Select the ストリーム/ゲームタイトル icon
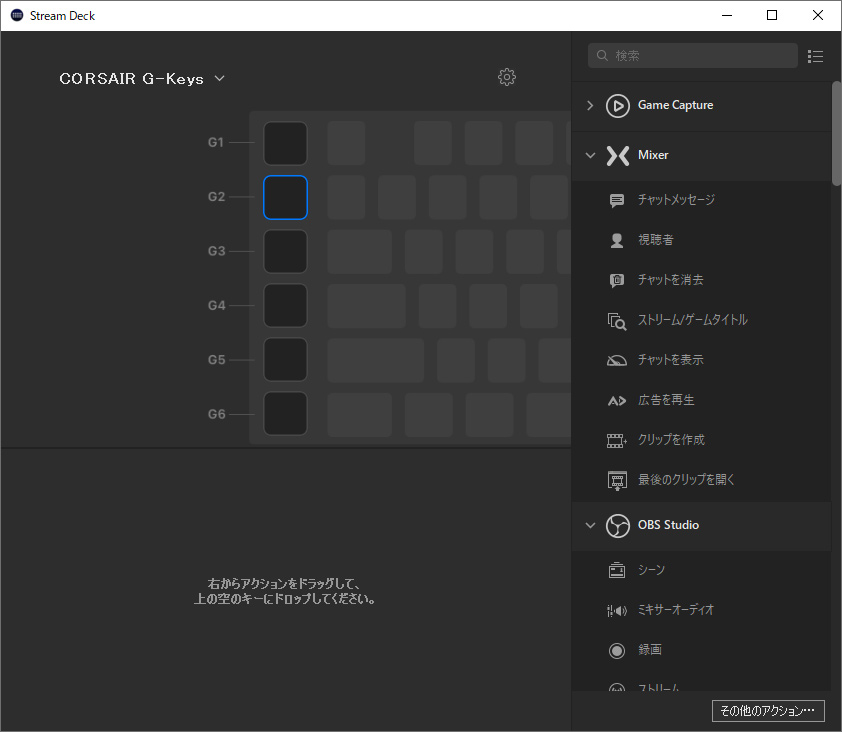Image resolution: width=842 pixels, height=732 pixels. pyautogui.click(x=617, y=321)
